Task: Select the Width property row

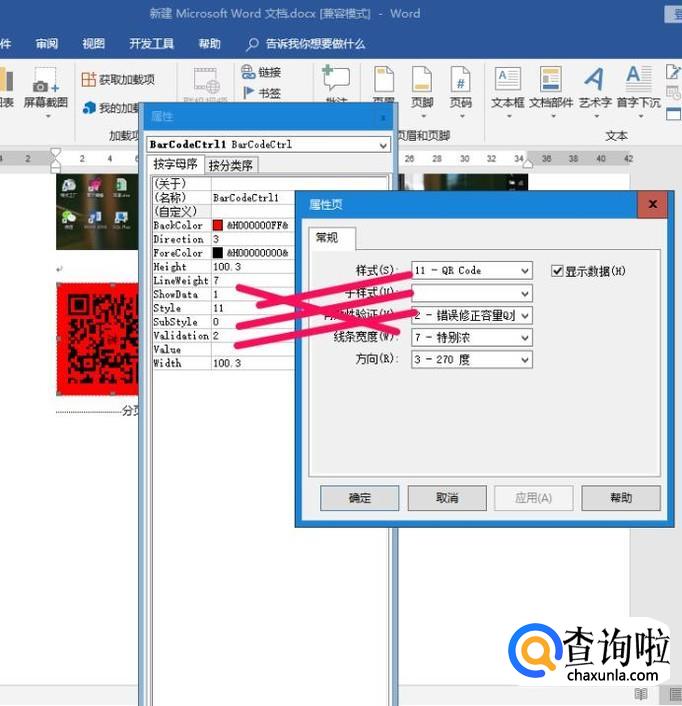Action: tap(224, 363)
